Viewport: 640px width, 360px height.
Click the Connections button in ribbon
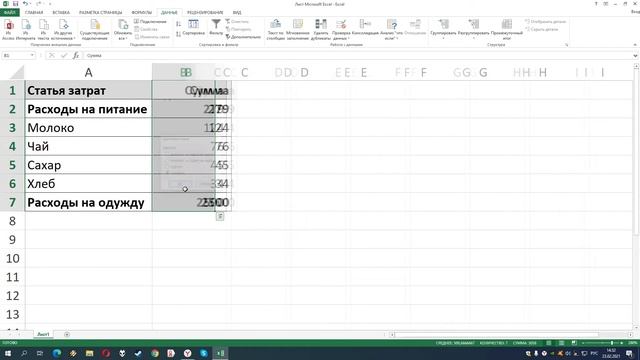(150, 21)
